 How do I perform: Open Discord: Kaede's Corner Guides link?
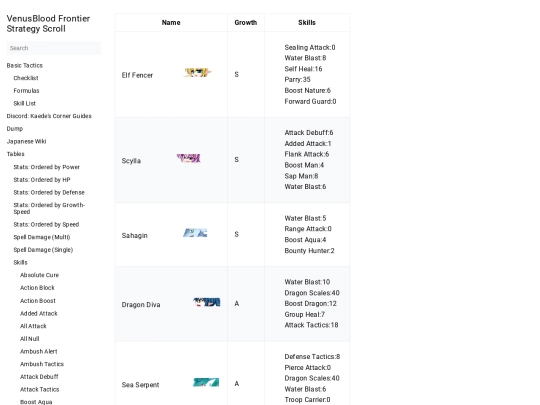pos(49,116)
